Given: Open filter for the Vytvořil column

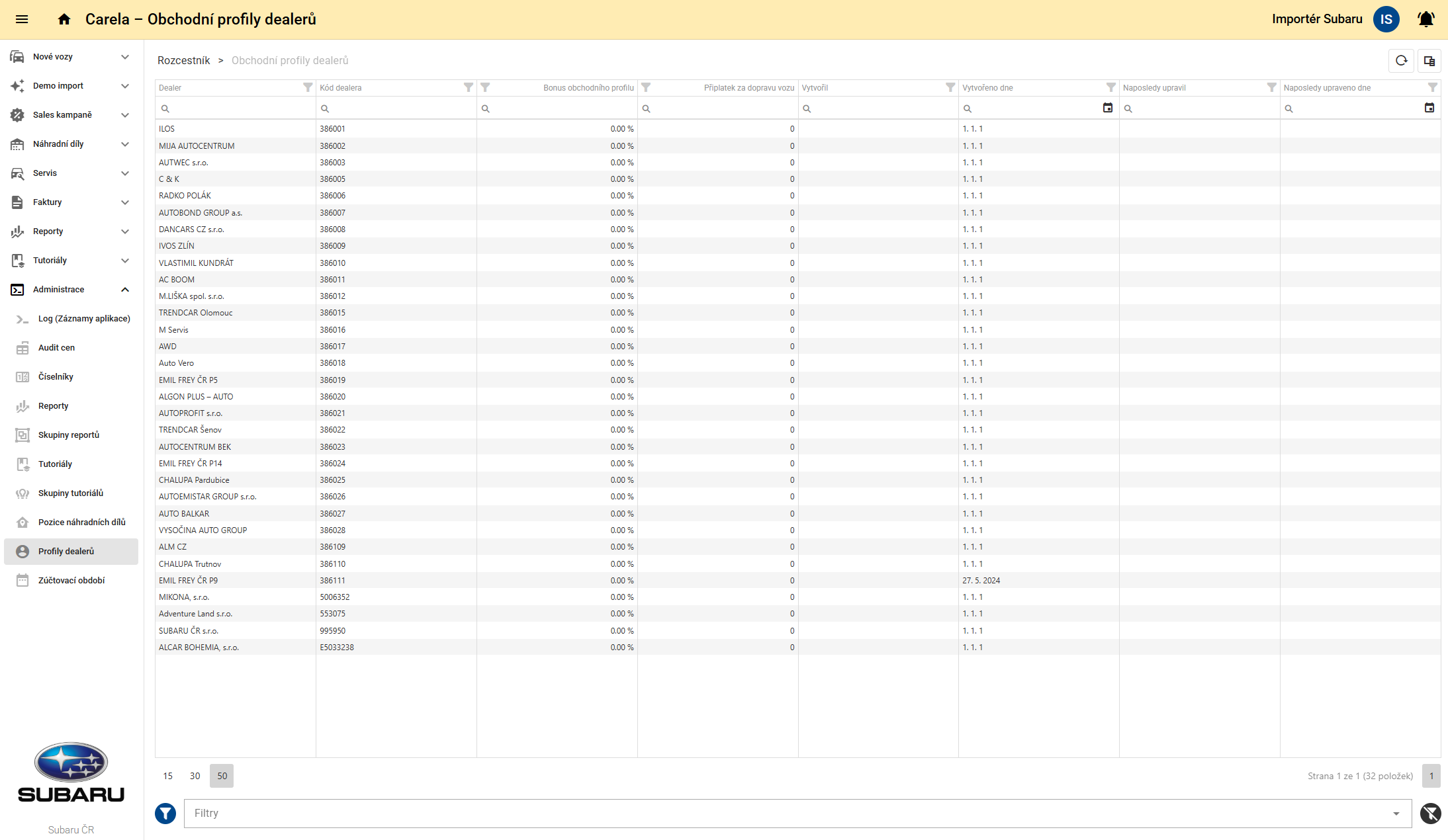Looking at the screenshot, I should pyautogui.click(x=950, y=87).
